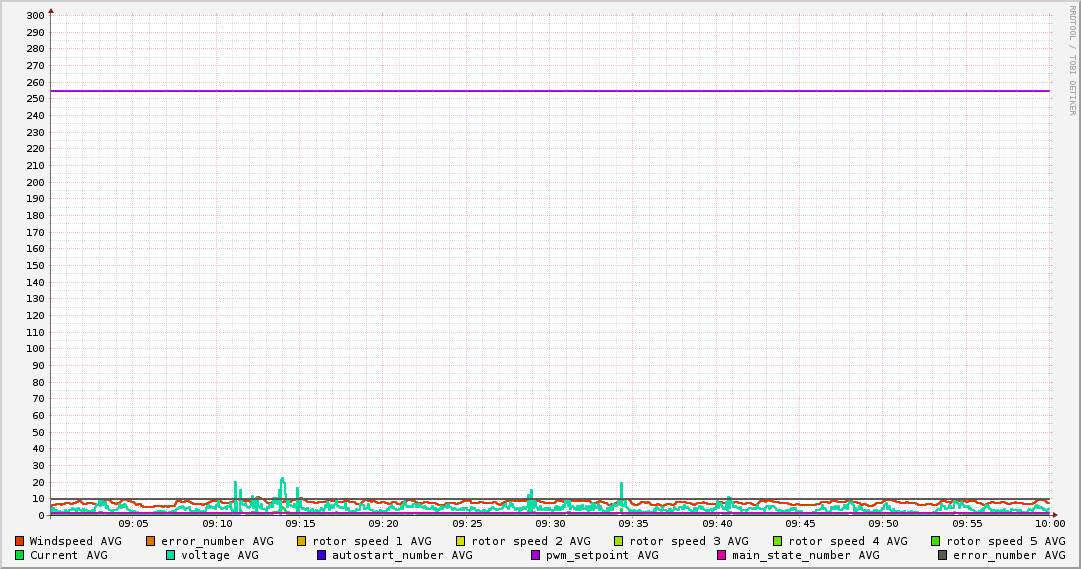Select the rotor speed 2 AVG legend label
1081x569 pixels.
(530, 541)
